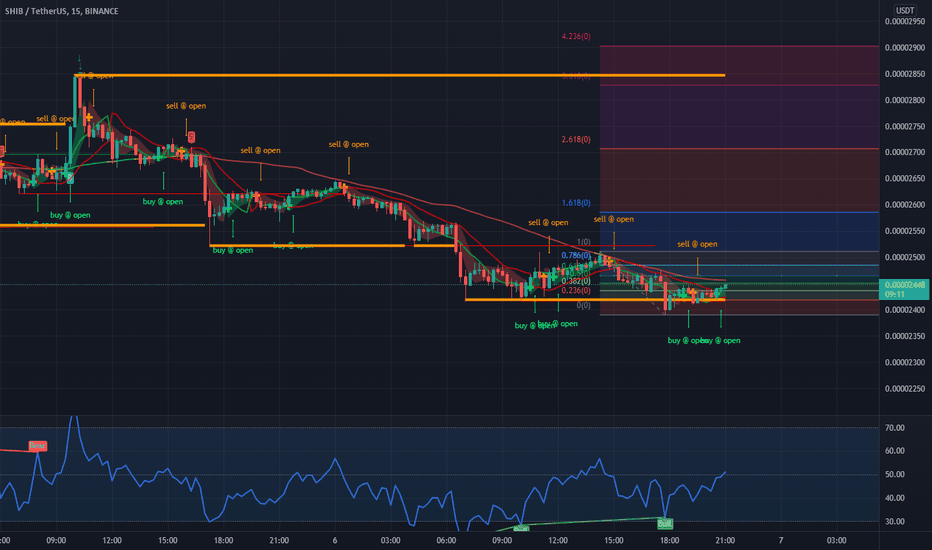Click the 0.00002500 price axis label
932x550 pixels.
coord(905,257)
